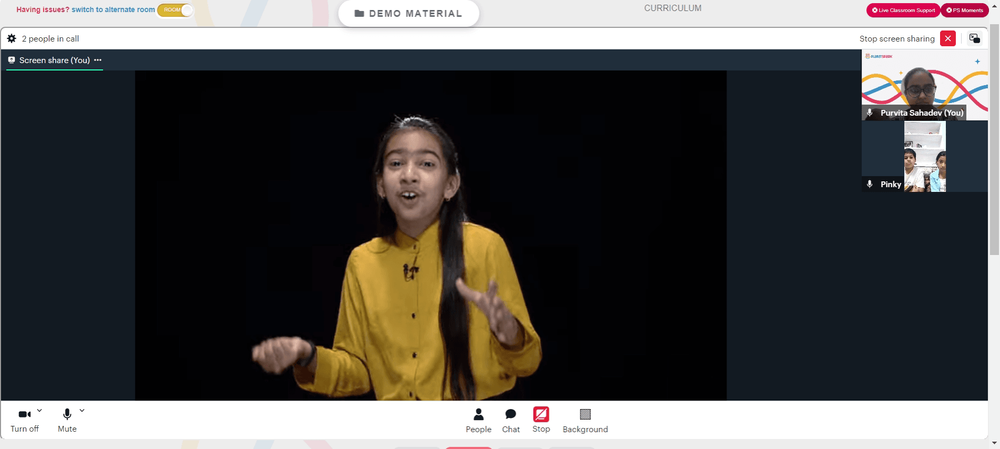The width and height of the screenshot is (1000, 449).
Task: Select Purvita Sahadev video thumbnail
Action: (x=925, y=85)
